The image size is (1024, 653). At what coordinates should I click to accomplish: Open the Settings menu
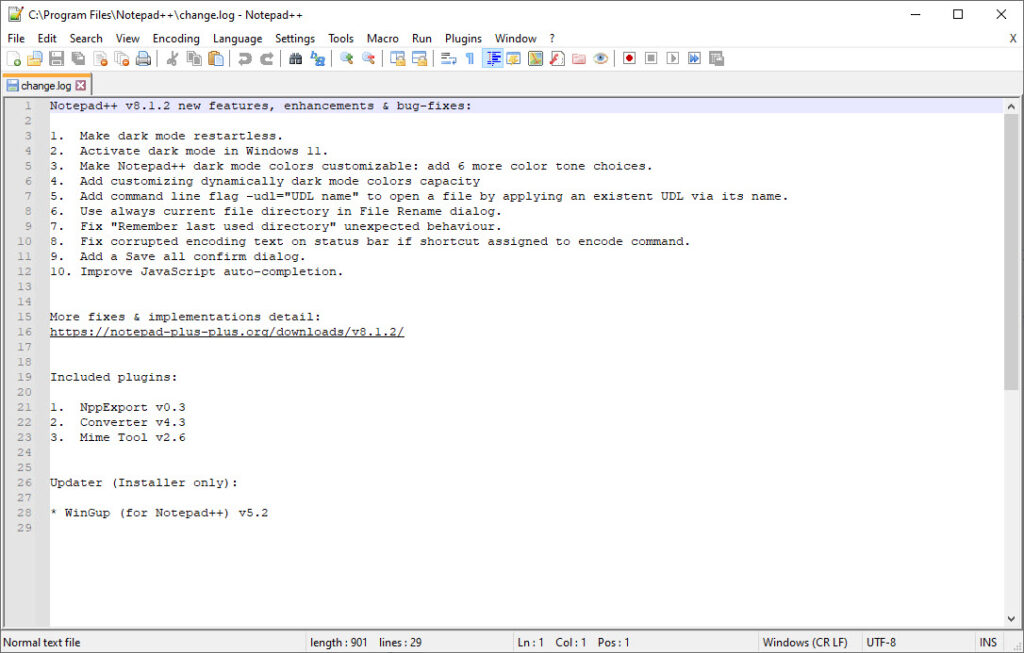295,39
